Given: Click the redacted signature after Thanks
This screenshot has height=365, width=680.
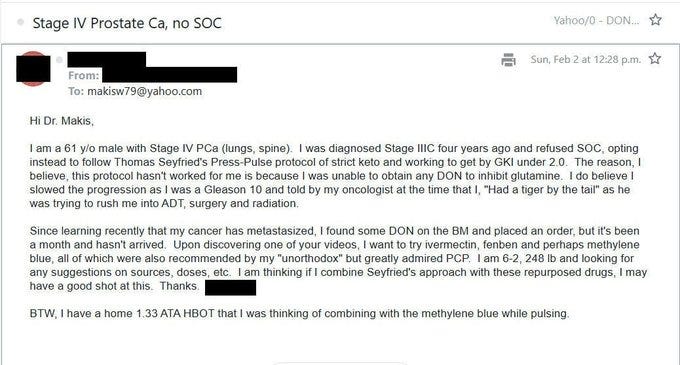Looking at the screenshot, I should tap(230, 287).
